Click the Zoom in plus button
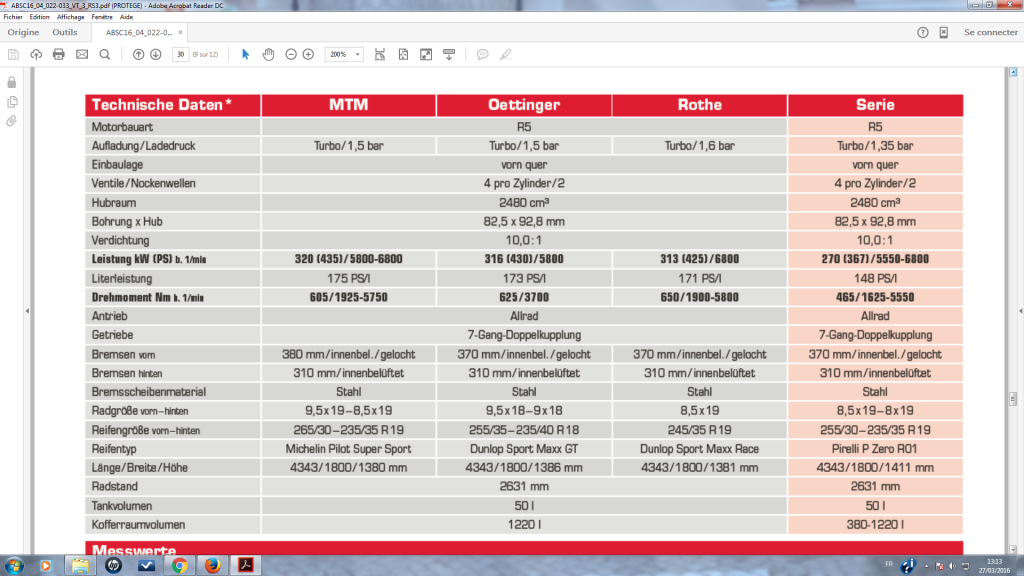The height and width of the screenshot is (576, 1024). pyautogui.click(x=308, y=54)
